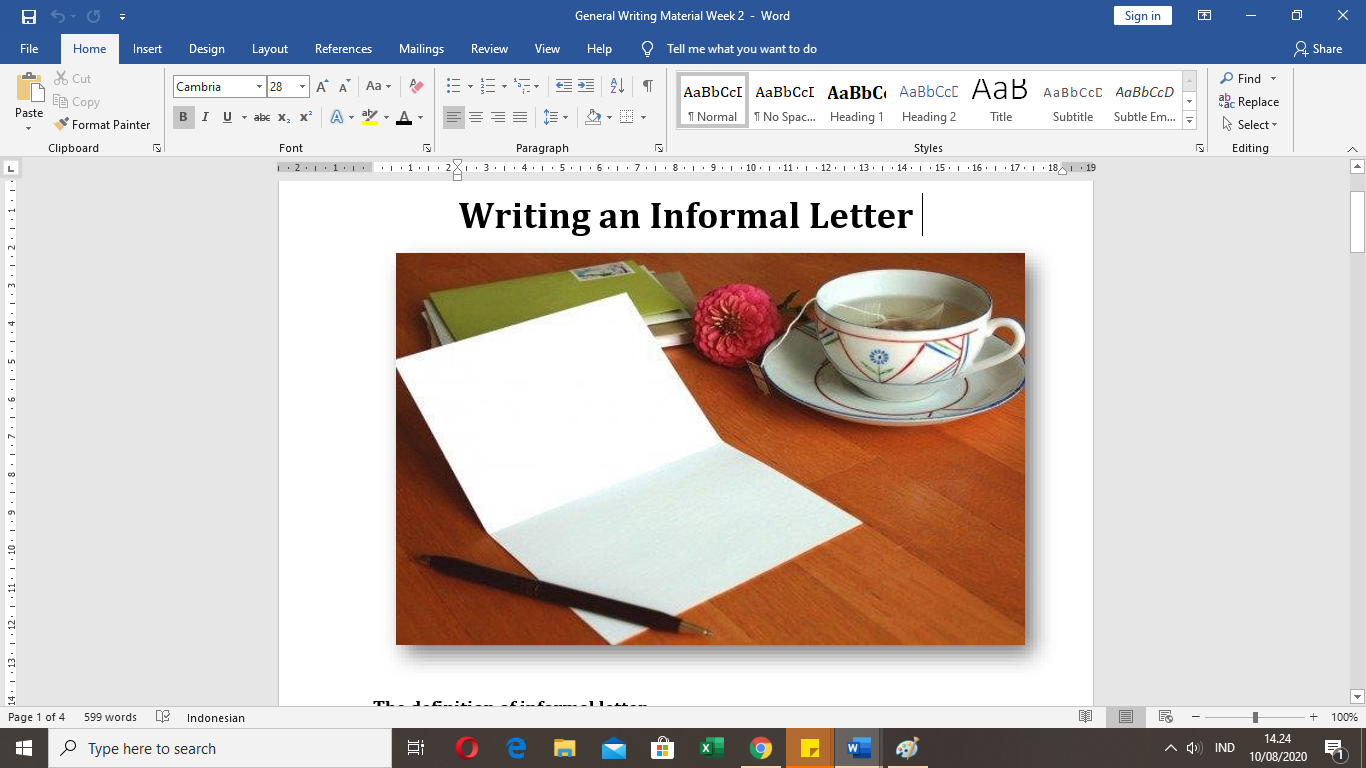Expand the Styles gallery more arrow
Image resolution: width=1366 pixels, height=768 pixels.
pos(1189,121)
